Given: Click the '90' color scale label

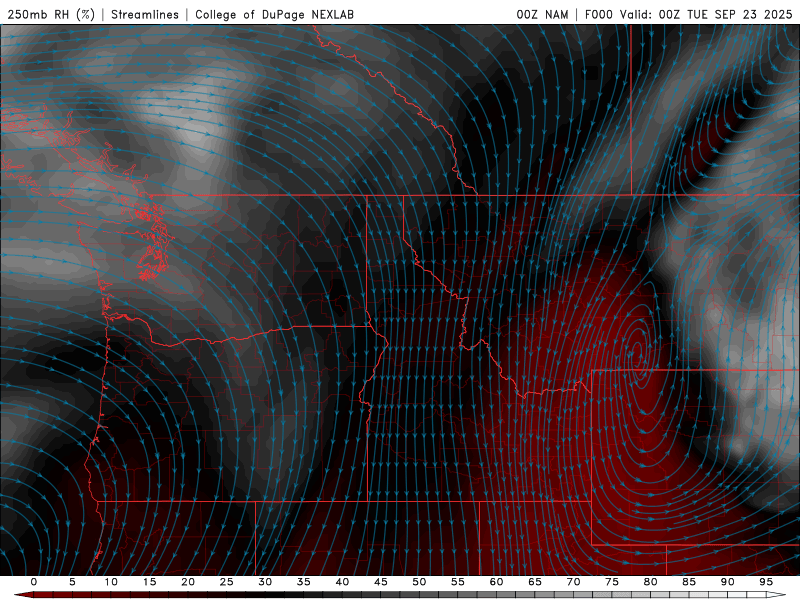Looking at the screenshot, I should (728, 582).
